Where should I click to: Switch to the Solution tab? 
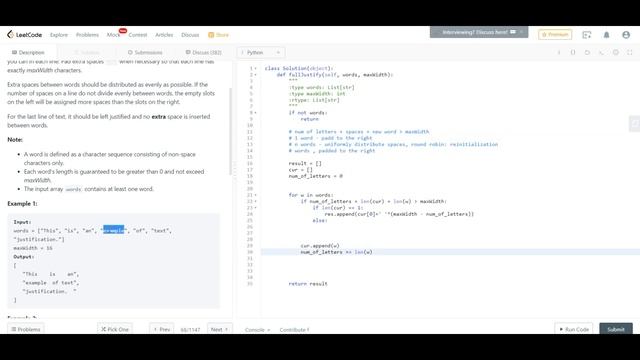click(x=87, y=53)
